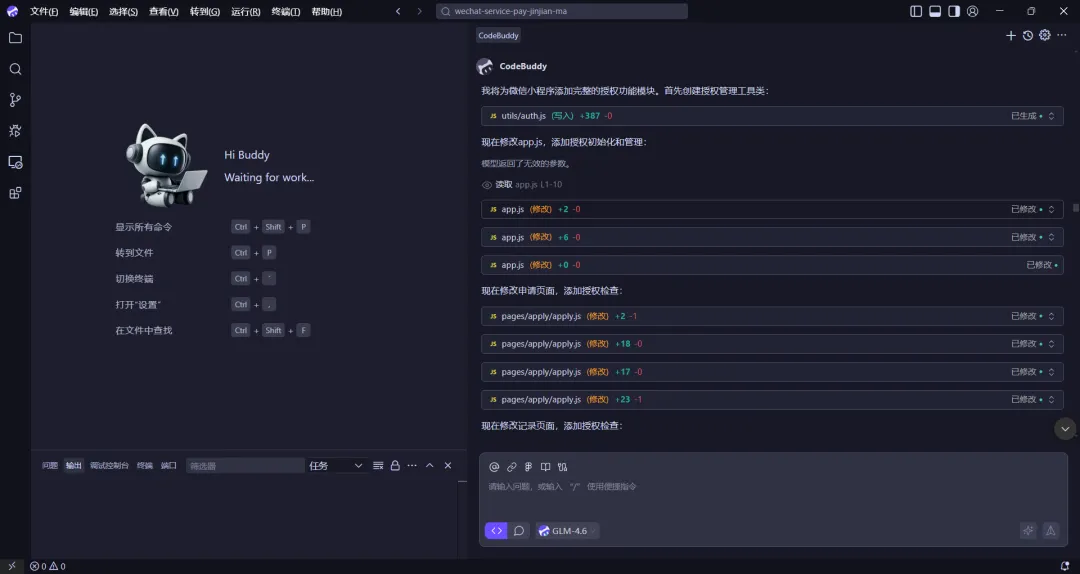Close the bottom panel with the X
This screenshot has width=1080, height=574.
pos(448,466)
